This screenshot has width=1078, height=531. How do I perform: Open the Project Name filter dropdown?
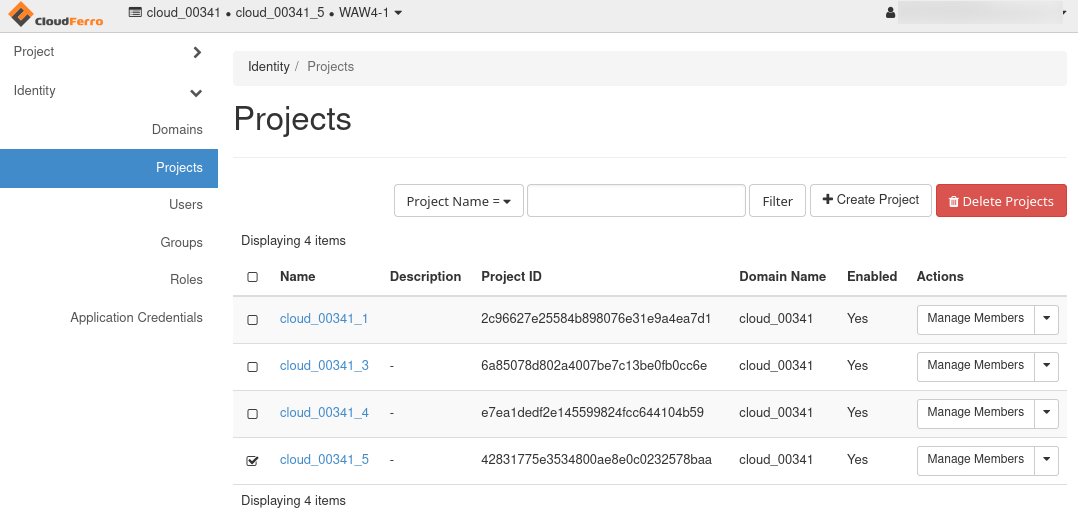459,201
